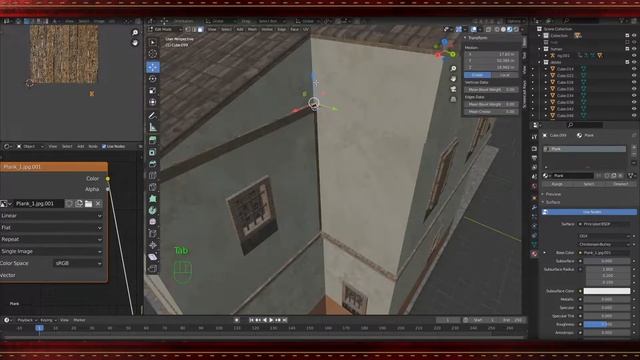640x360 pixels.
Task: Click viewport zoom magnifier icon
Action: click(x=453, y=69)
